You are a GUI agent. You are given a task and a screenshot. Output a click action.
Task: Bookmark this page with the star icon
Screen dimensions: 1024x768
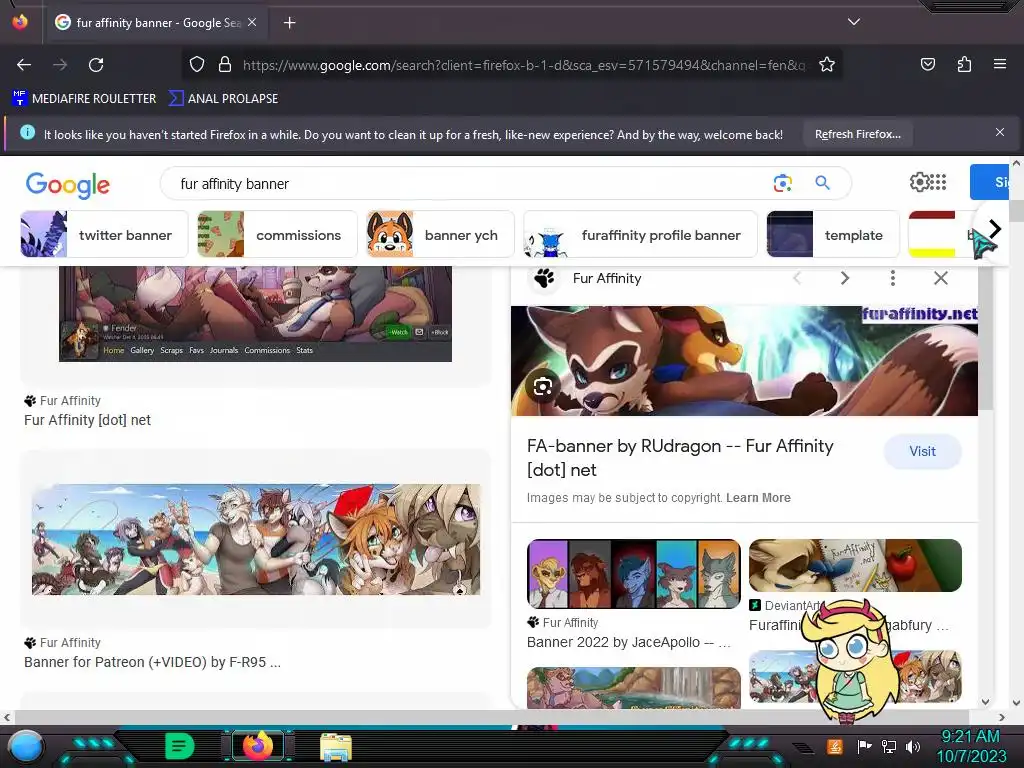pos(827,64)
